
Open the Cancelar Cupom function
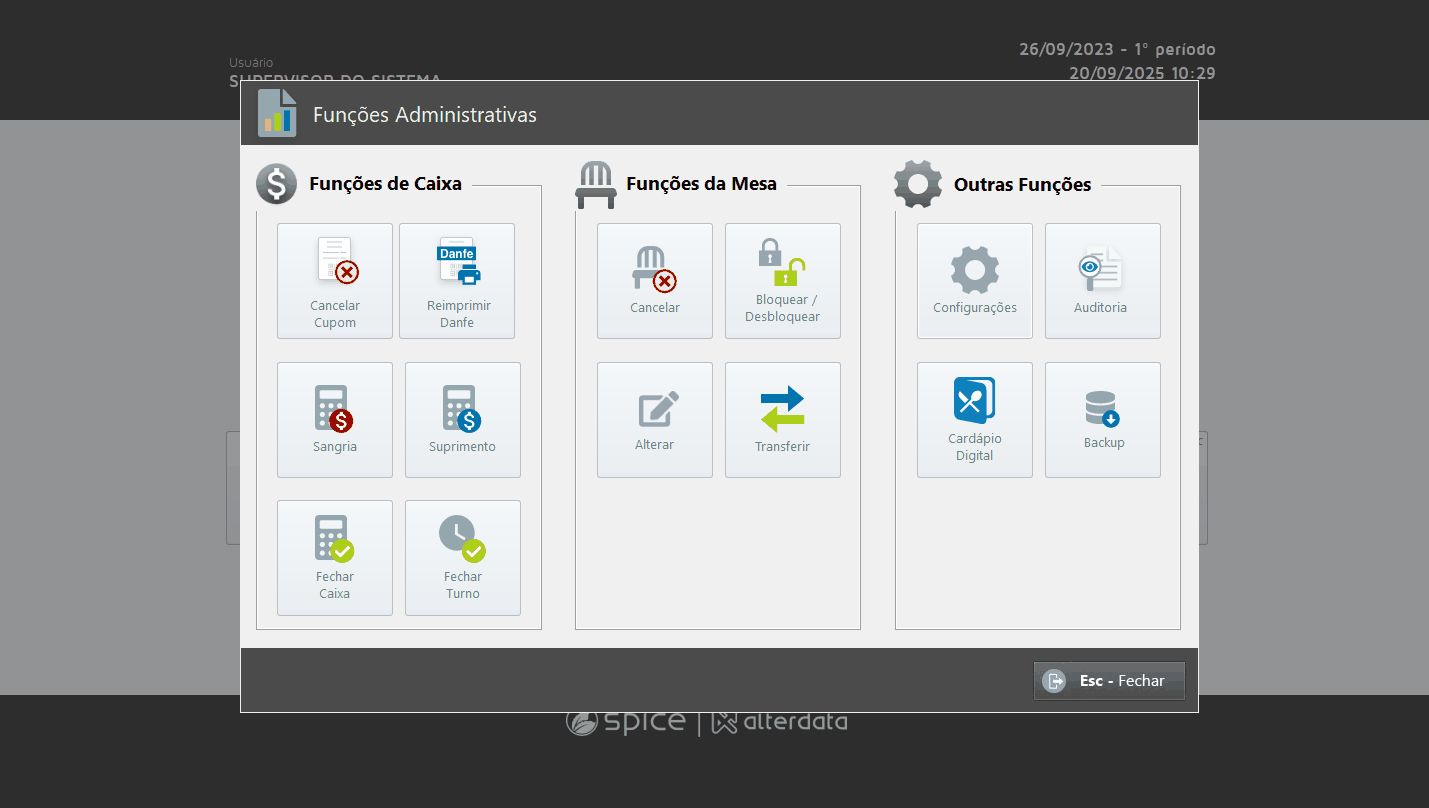[335, 281]
